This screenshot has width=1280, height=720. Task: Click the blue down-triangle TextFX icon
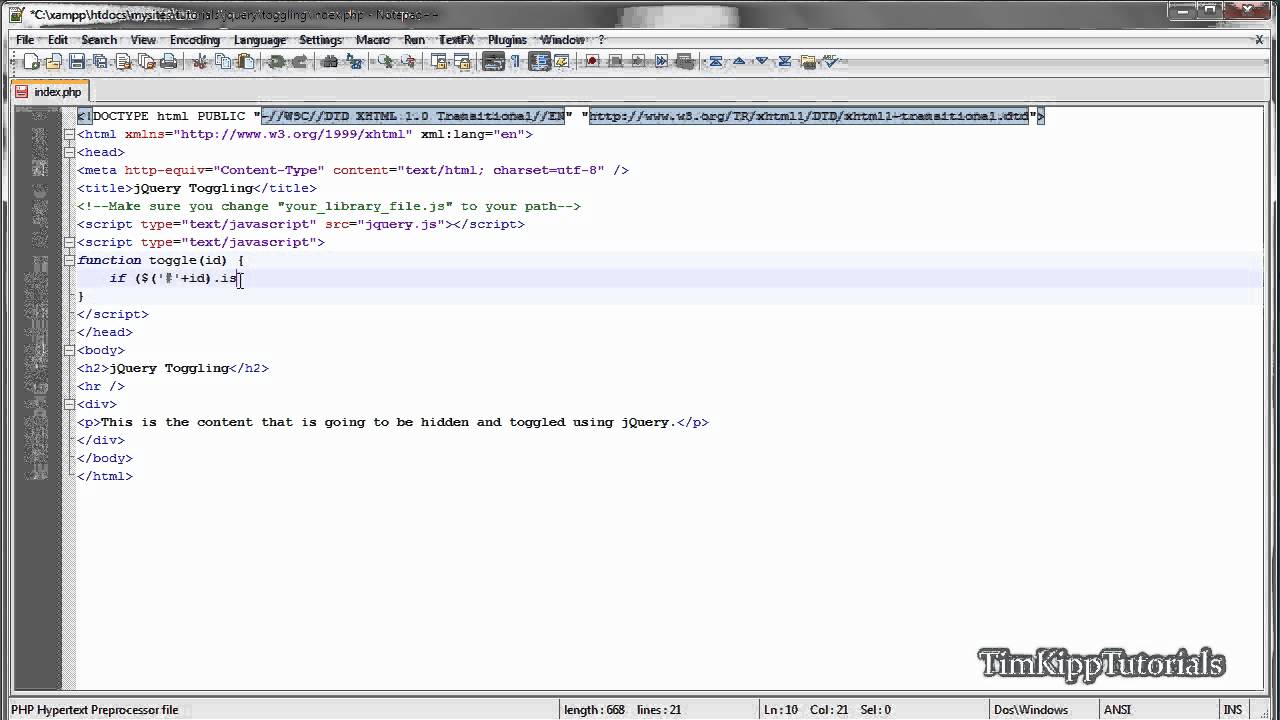761,62
